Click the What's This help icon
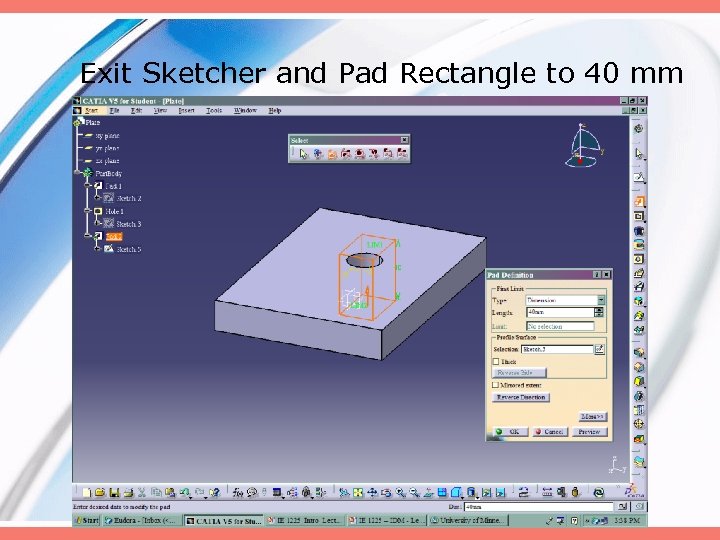 tap(214, 493)
